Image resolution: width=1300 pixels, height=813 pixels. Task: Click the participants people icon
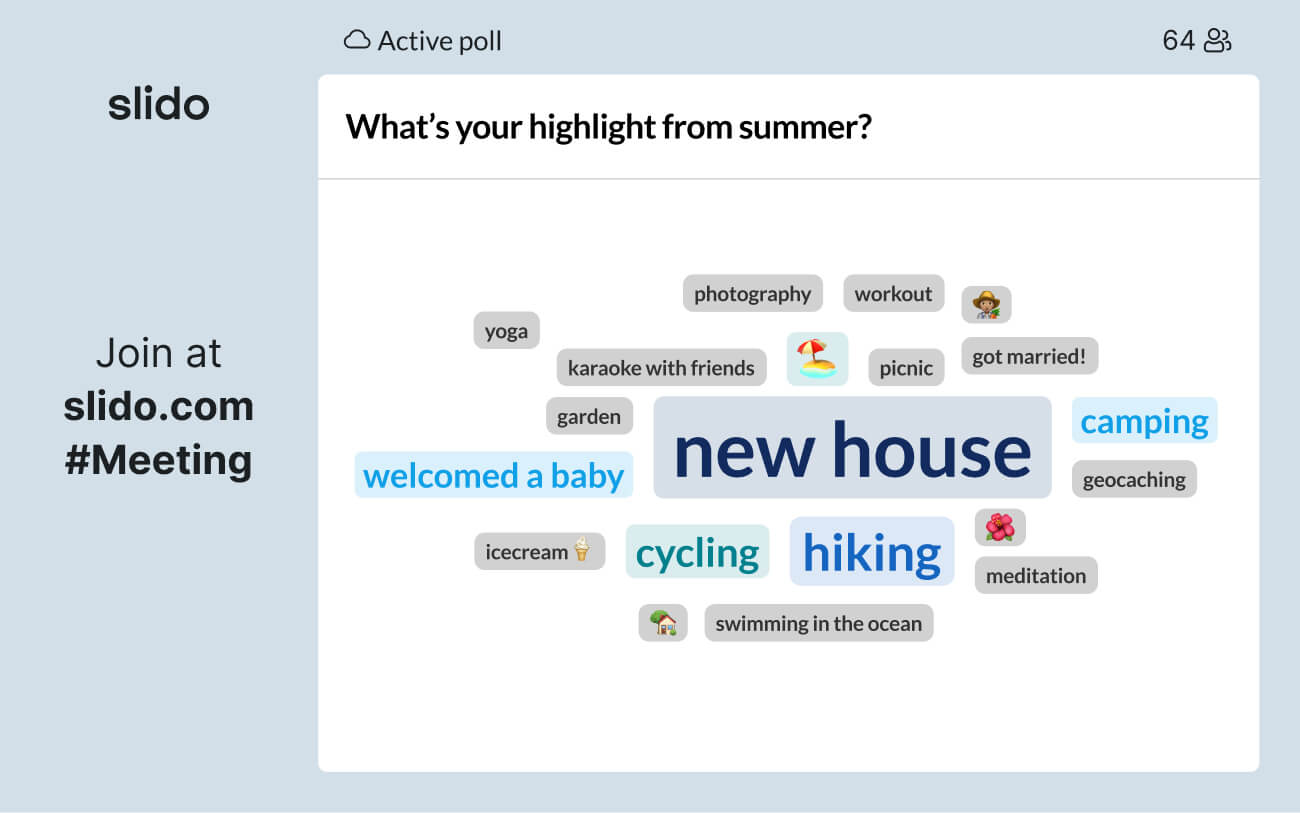(x=1217, y=41)
